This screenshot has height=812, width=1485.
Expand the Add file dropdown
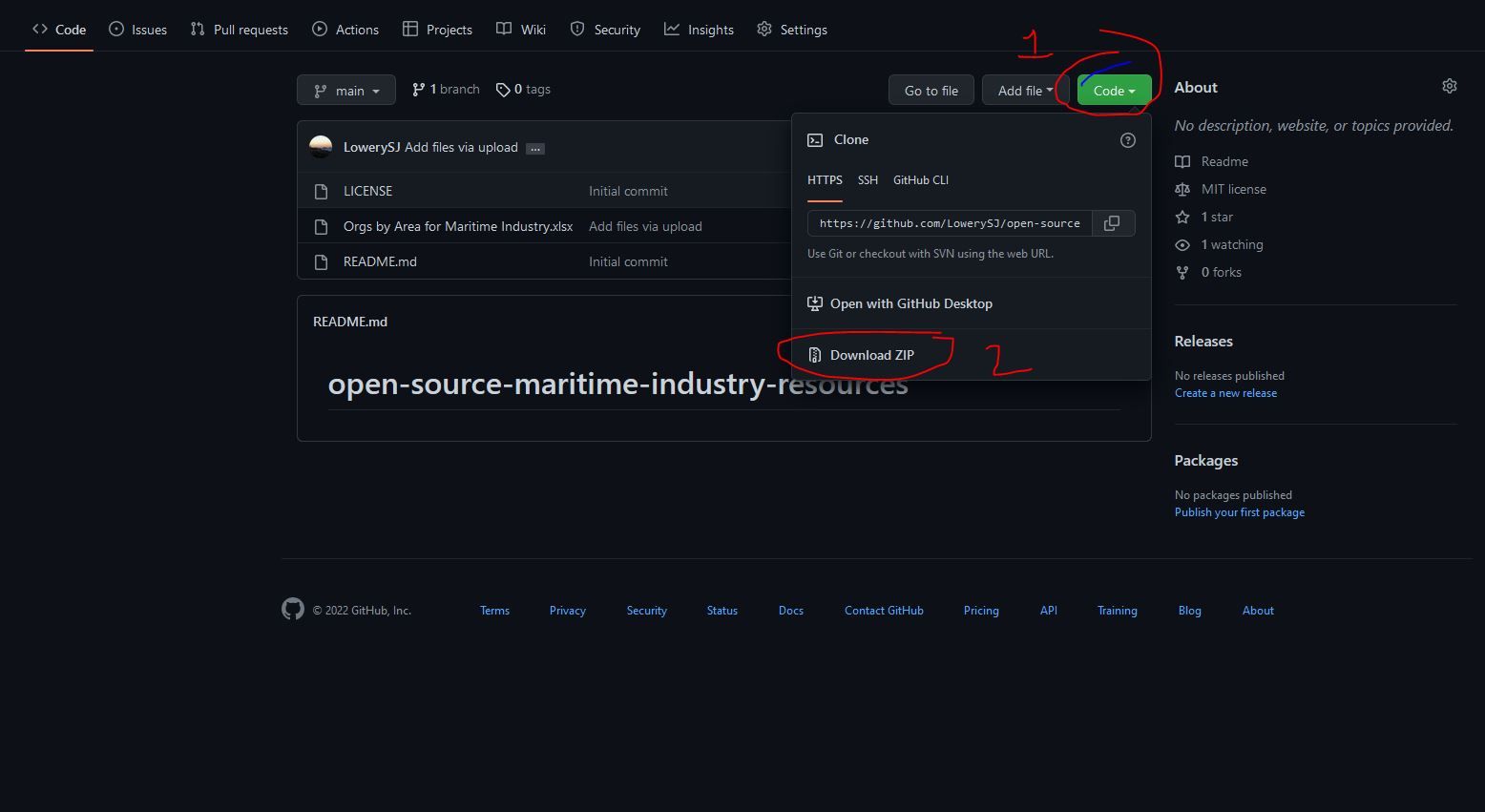(x=1024, y=91)
